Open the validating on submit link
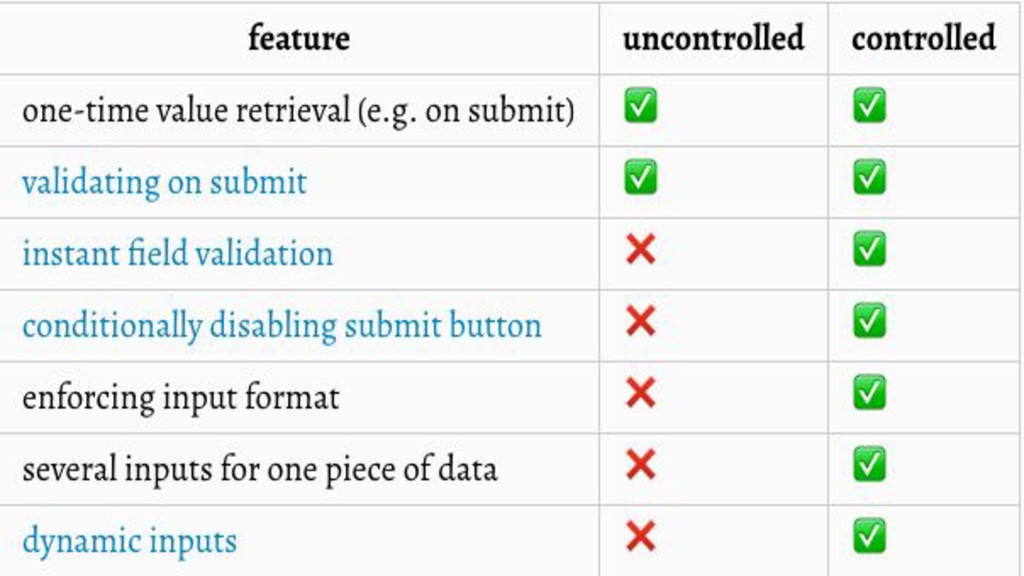The width and height of the screenshot is (1024, 576). (164, 183)
